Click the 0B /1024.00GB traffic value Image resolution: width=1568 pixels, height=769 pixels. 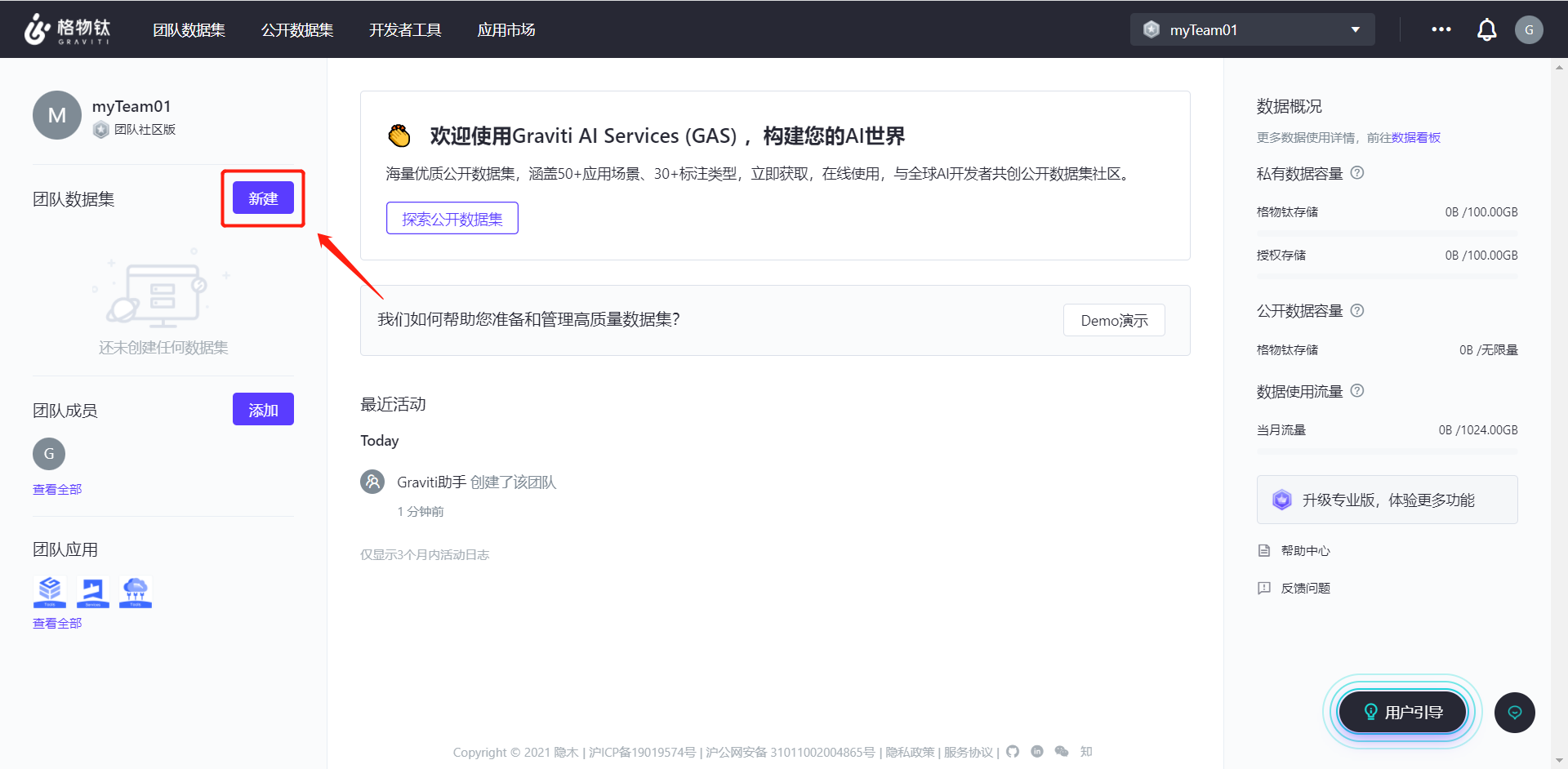[x=1478, y=430]
